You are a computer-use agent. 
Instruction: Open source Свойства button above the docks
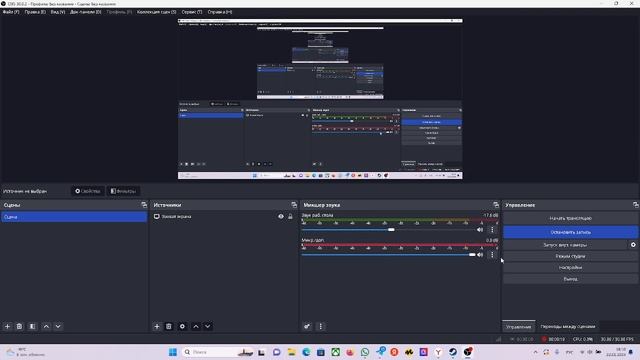tap(88, 191)
